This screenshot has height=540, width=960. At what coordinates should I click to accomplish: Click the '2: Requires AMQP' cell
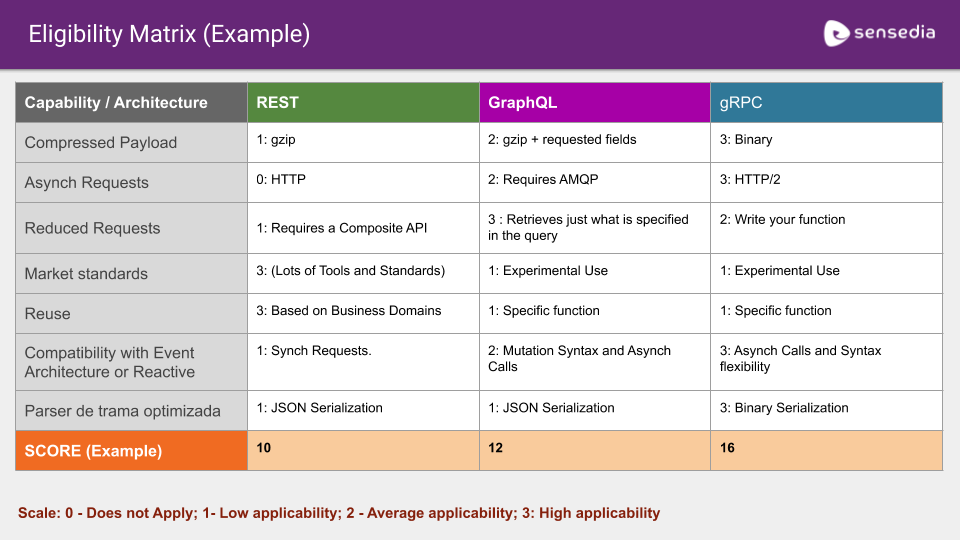click(x=594, y=182)
